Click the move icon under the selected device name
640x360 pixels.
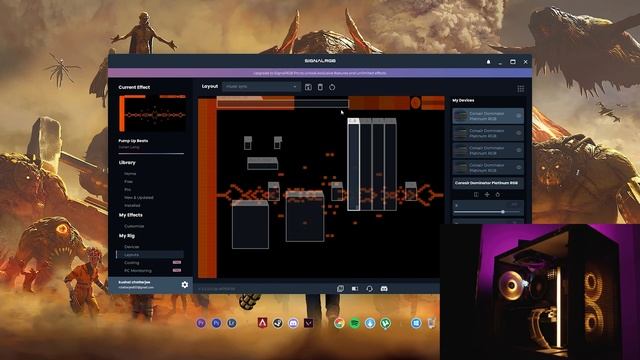(487, 195)
